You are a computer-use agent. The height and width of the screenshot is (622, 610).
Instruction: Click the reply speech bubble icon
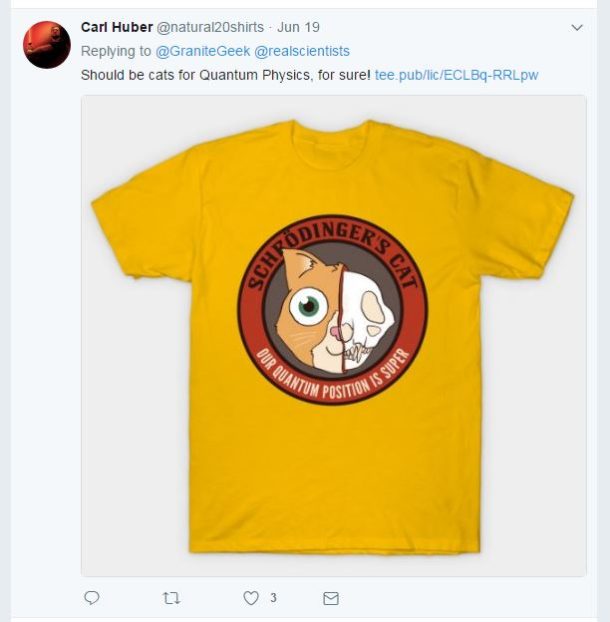click(92, 598)
